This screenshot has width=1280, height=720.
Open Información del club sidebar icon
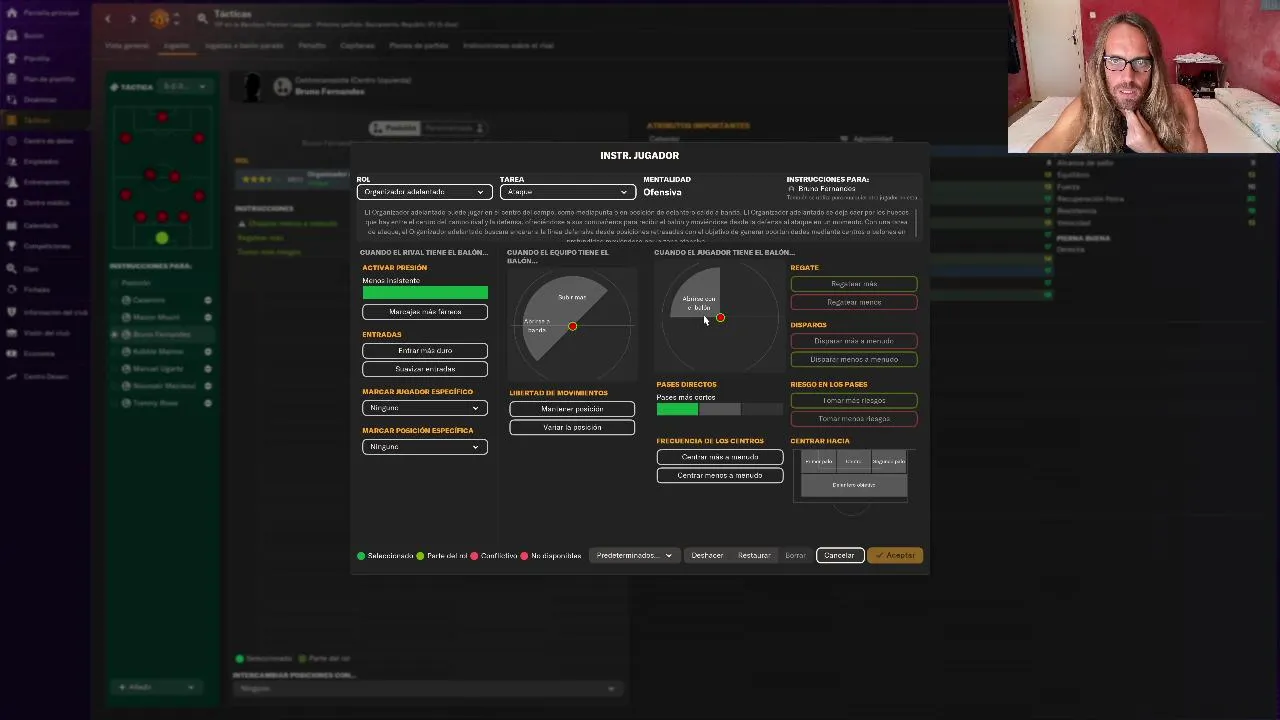(x=11, y=312)
